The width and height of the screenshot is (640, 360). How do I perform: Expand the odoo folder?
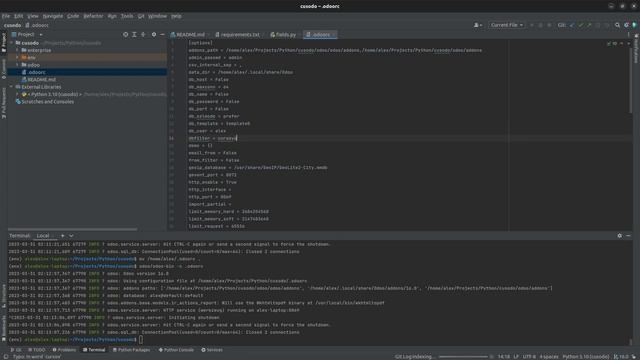[x=17, y=65]
